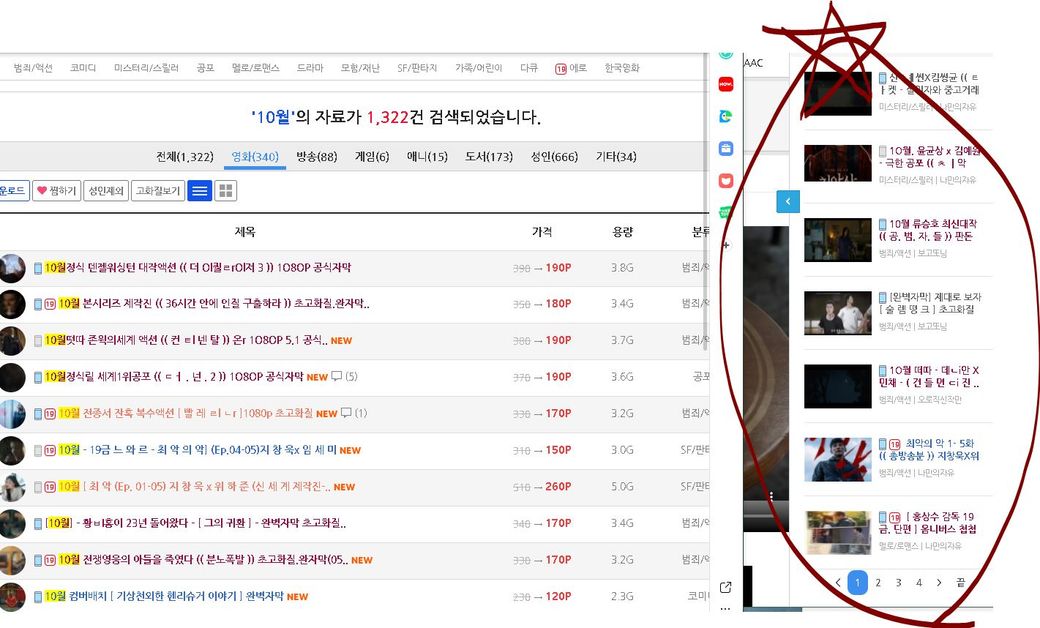Switch to grid view layout icon
The image size is (1040, 628).
[226, 190]
